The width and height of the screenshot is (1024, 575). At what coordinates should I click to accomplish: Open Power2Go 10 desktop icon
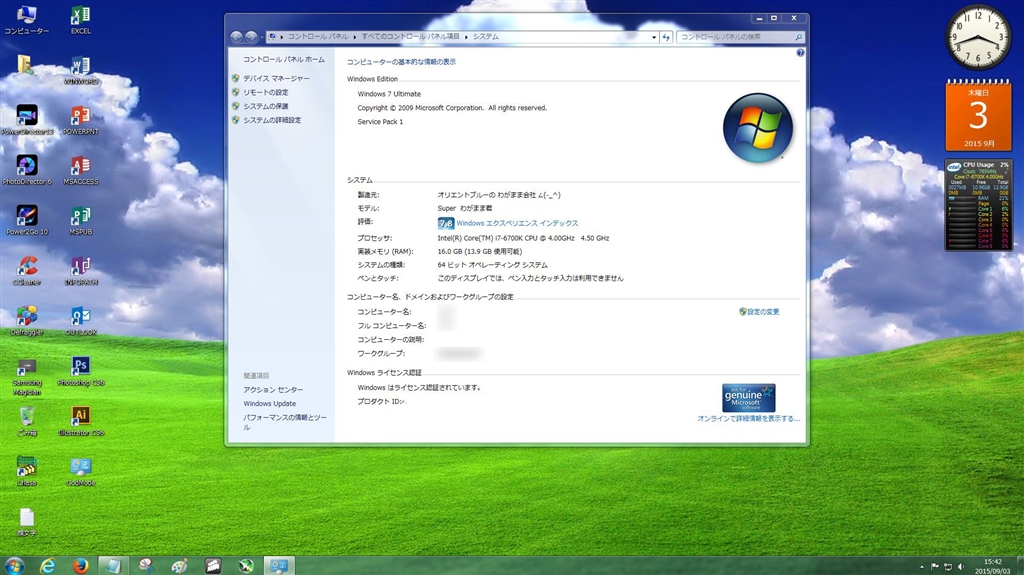point(27,221)
